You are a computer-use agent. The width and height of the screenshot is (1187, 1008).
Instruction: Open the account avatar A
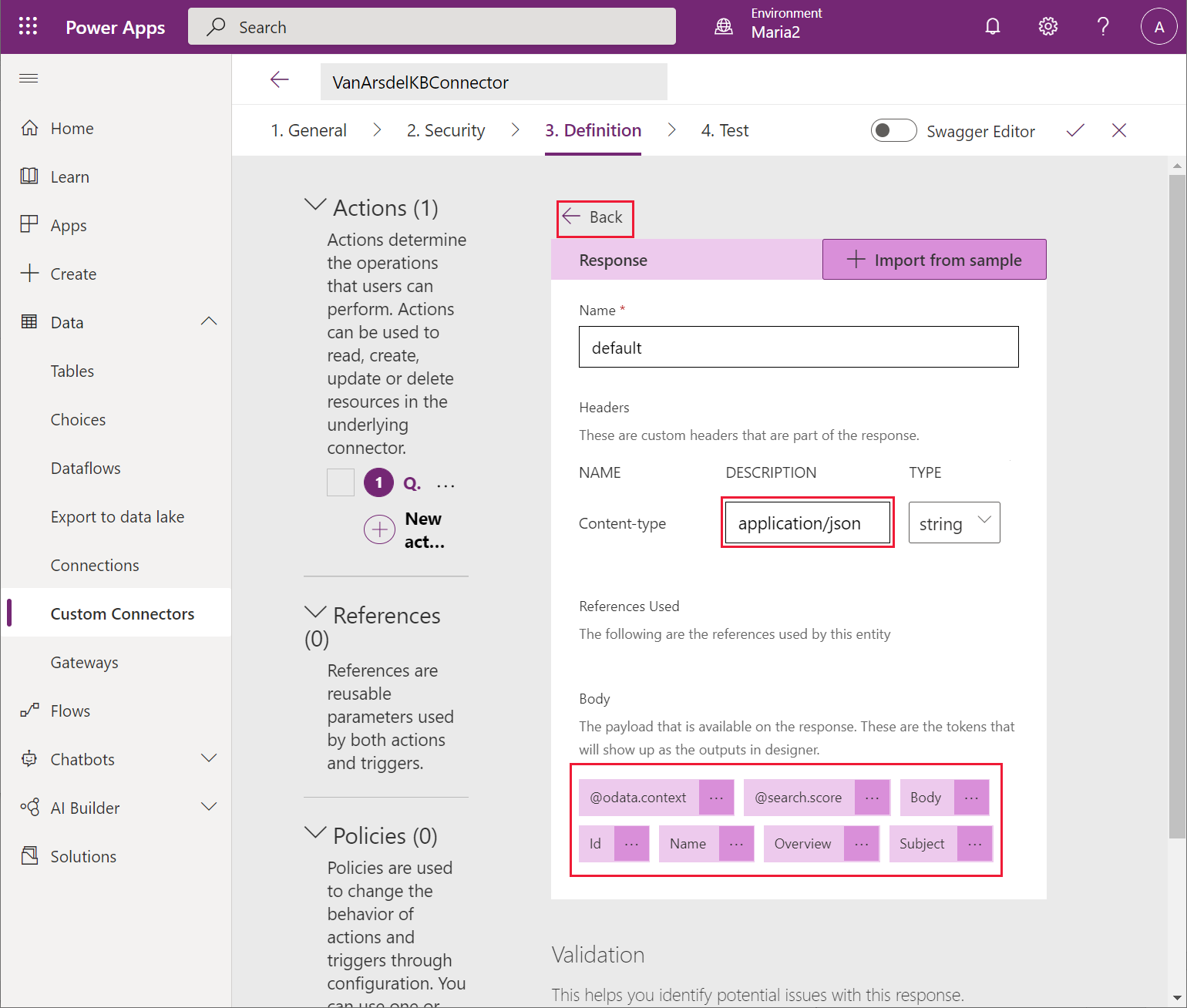coord(1159,27)
